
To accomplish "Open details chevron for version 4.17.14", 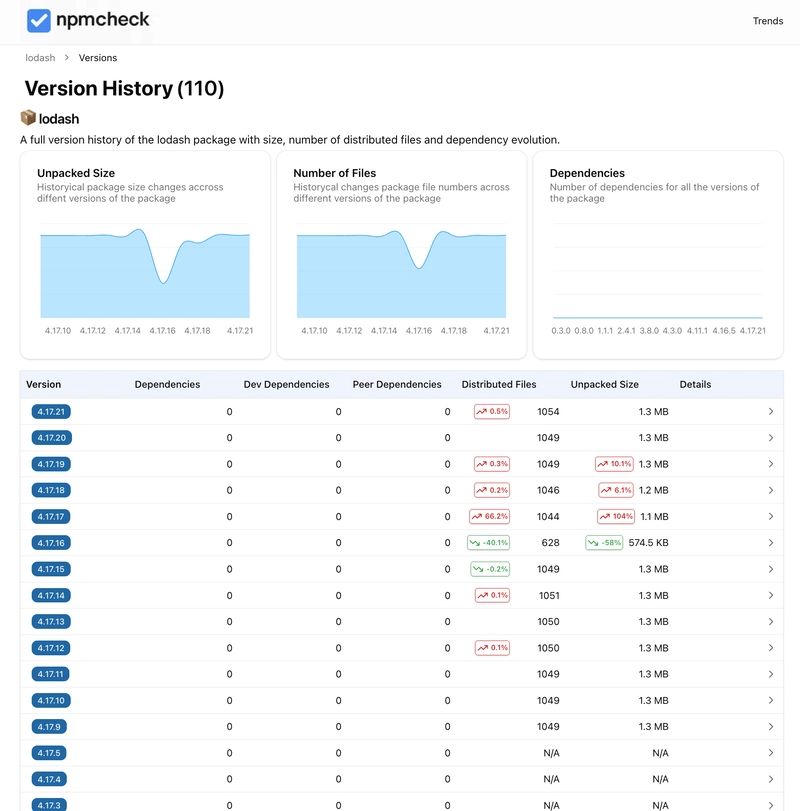I will (x=771, y=595).
